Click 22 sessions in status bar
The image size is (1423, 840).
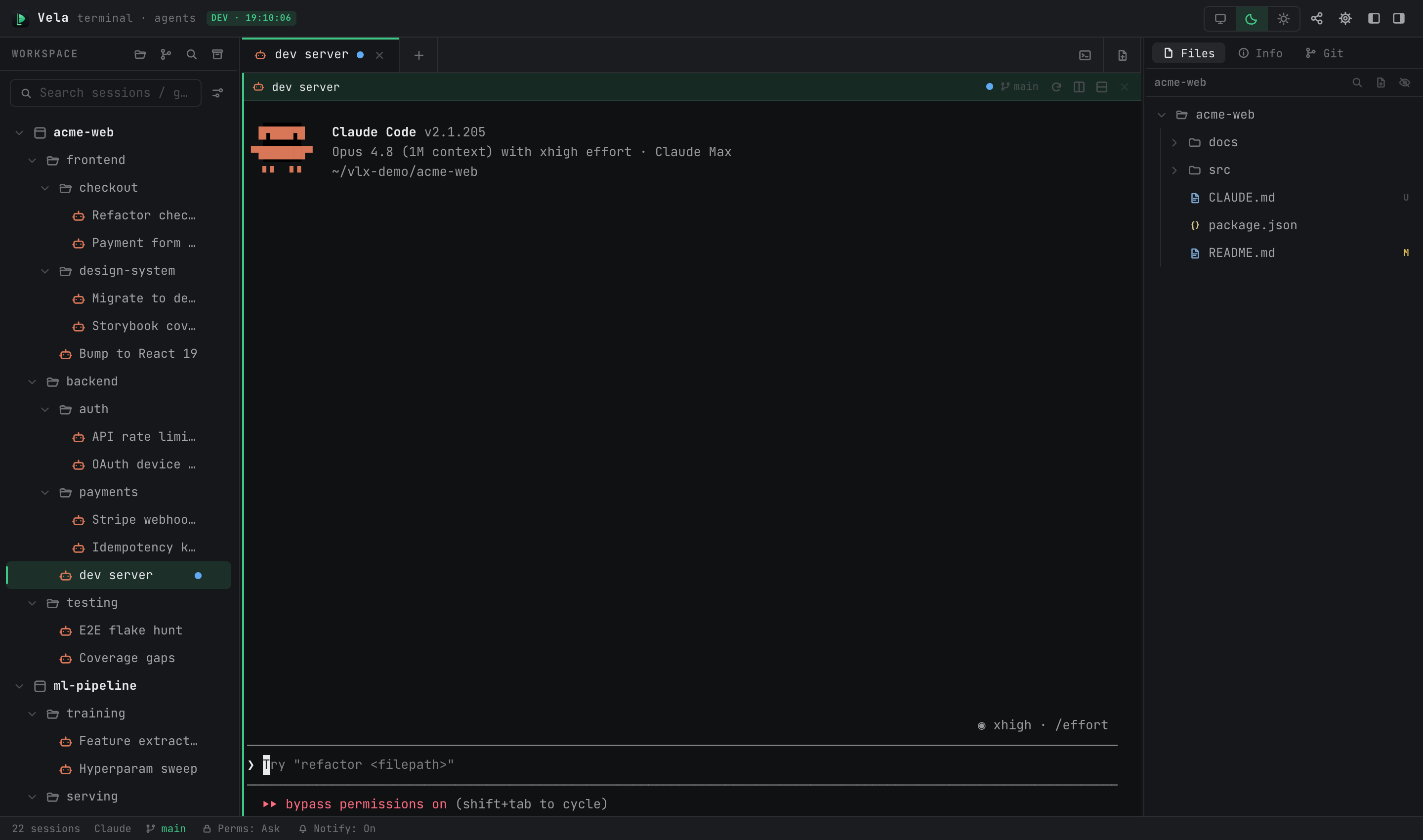(46, 829)
